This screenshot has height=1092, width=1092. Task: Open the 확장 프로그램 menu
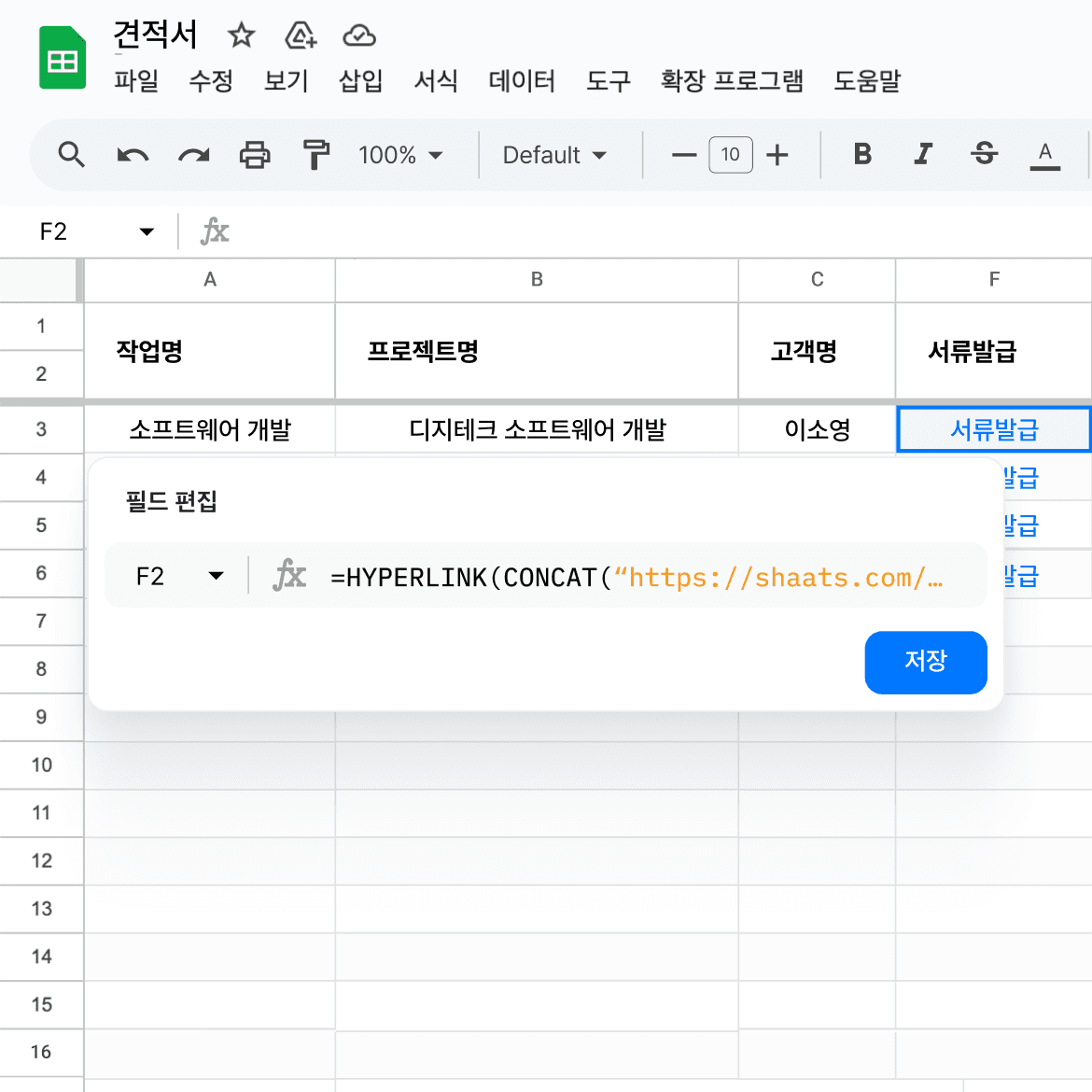click(x=732, y=81)
